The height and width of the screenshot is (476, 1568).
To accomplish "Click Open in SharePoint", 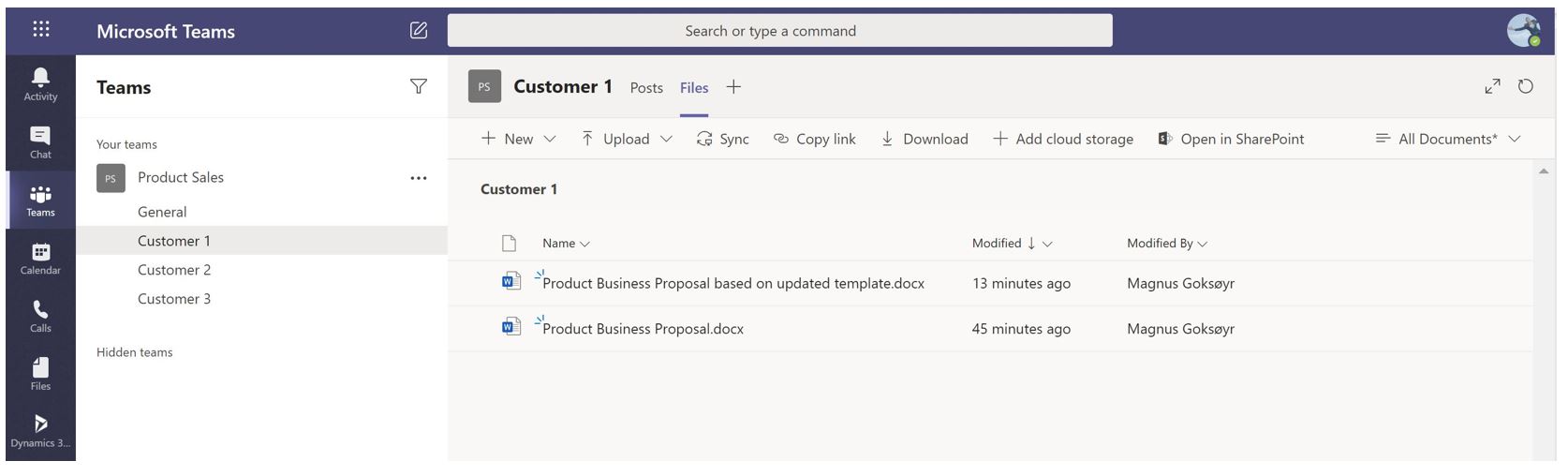I will (1231, 139).
